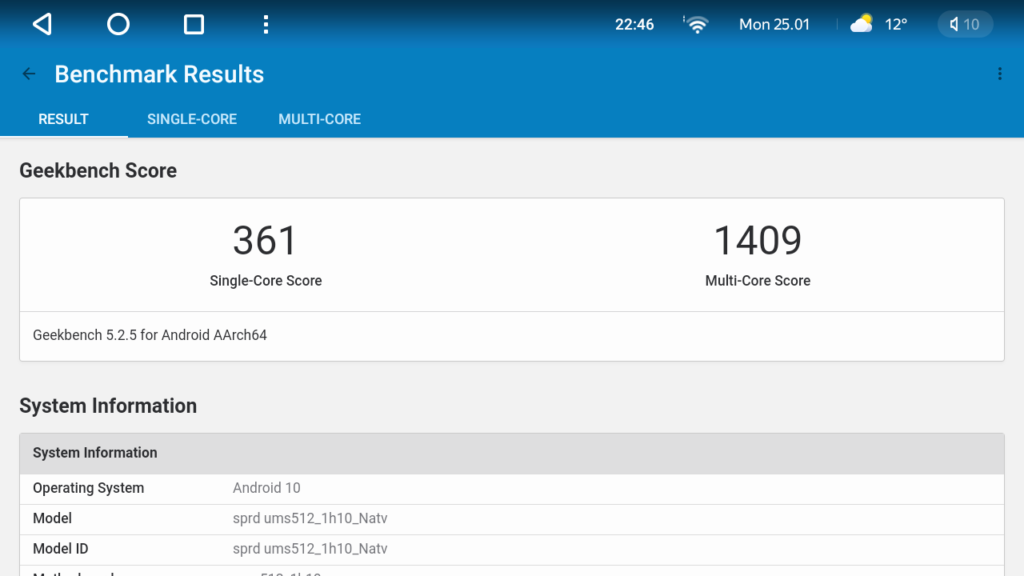Open the Benchmark Results overflow menu
1024x576 pixels.
[999, 74]
